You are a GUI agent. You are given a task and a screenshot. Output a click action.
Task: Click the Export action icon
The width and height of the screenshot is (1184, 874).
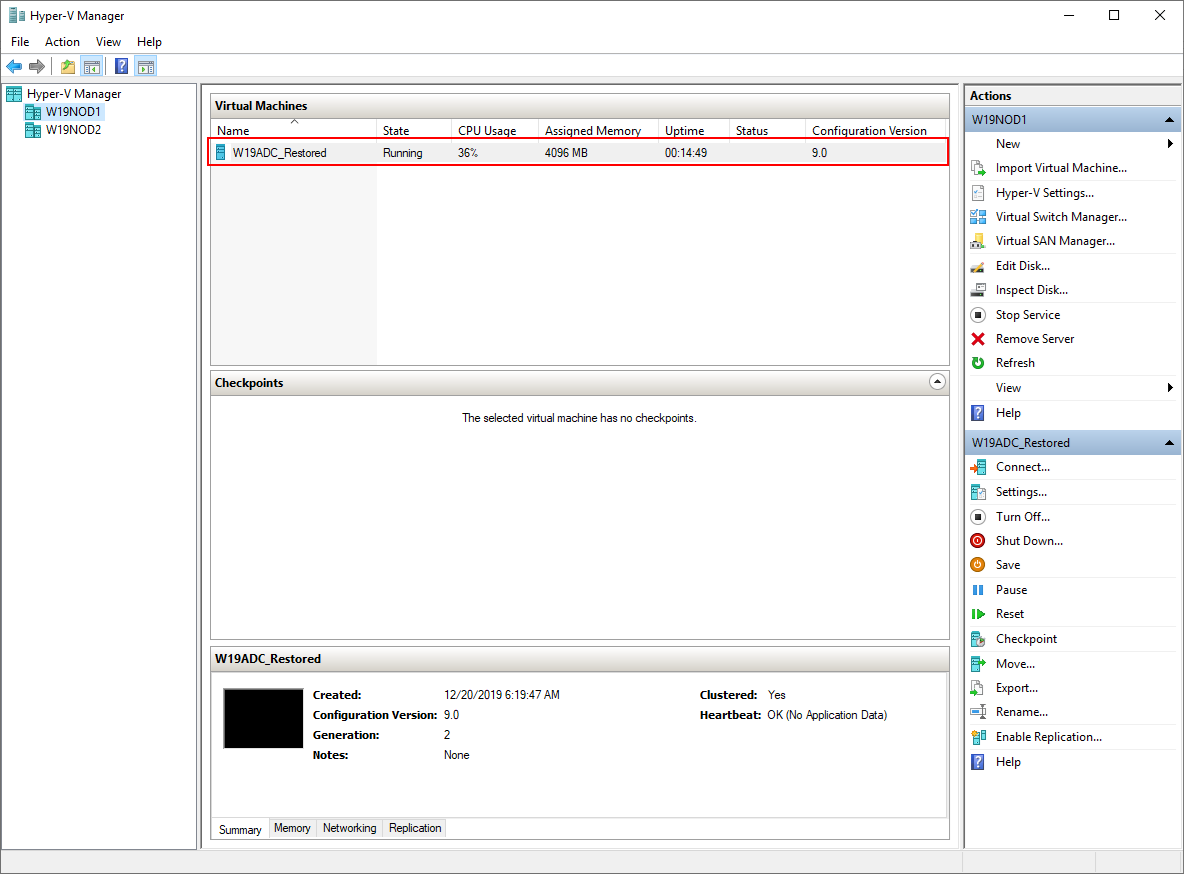(x=978, y=688)
